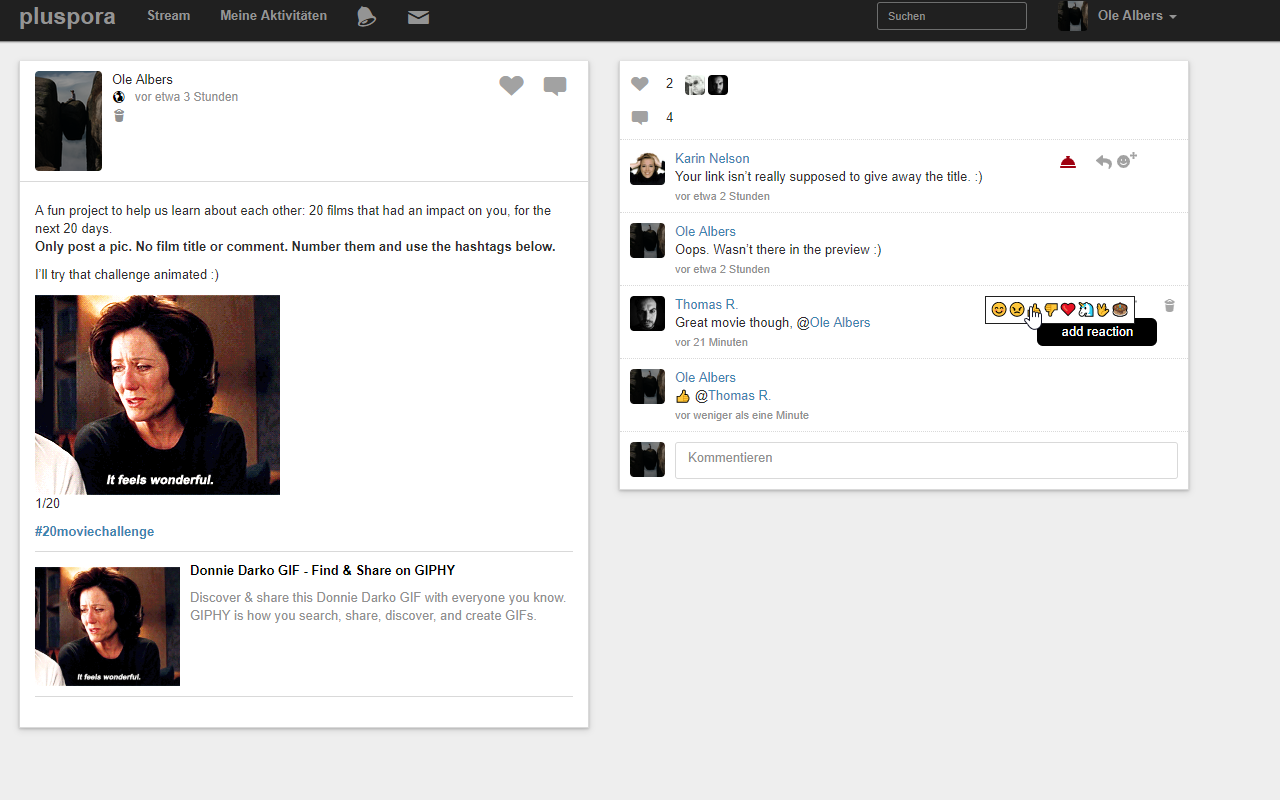The image size is (1280, 800).
Task: React with the unicorn emoji
Action: (1085, 310)
